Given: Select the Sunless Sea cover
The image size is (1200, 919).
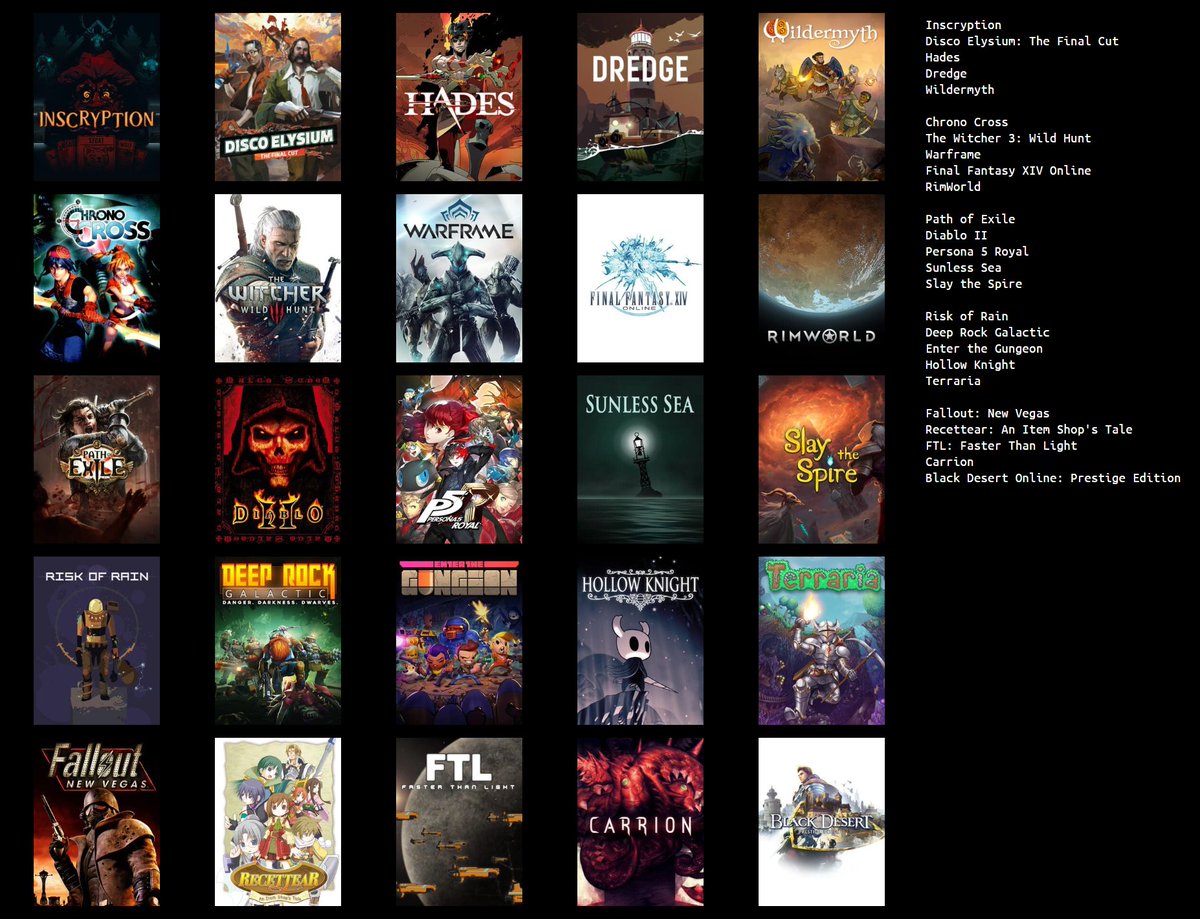Looking at the screenshot, I should 640,459.
